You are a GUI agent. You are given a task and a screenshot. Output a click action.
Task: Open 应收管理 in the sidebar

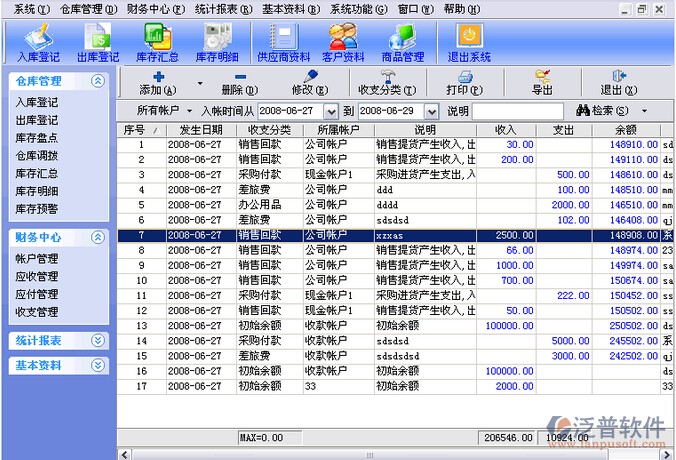[x=36, y=277]
